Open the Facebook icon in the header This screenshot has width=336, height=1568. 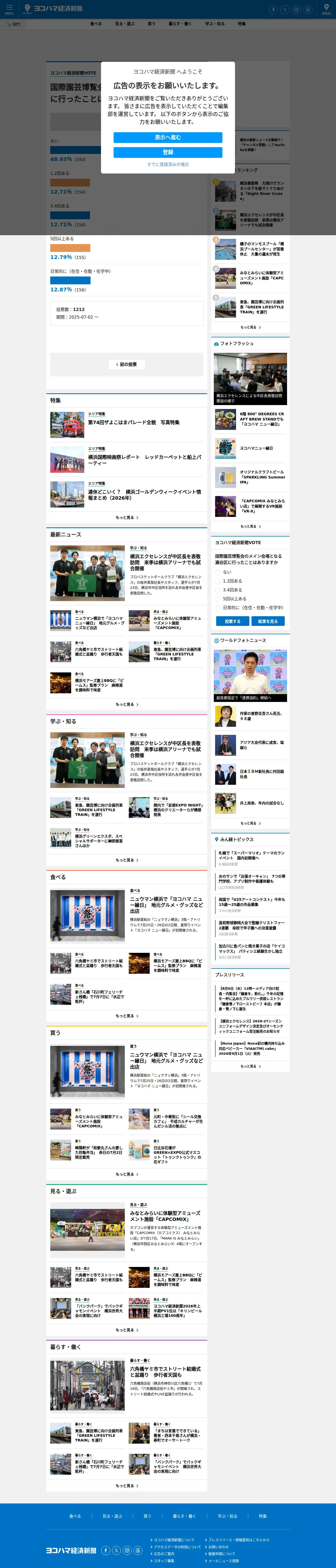tap(273, 9)
